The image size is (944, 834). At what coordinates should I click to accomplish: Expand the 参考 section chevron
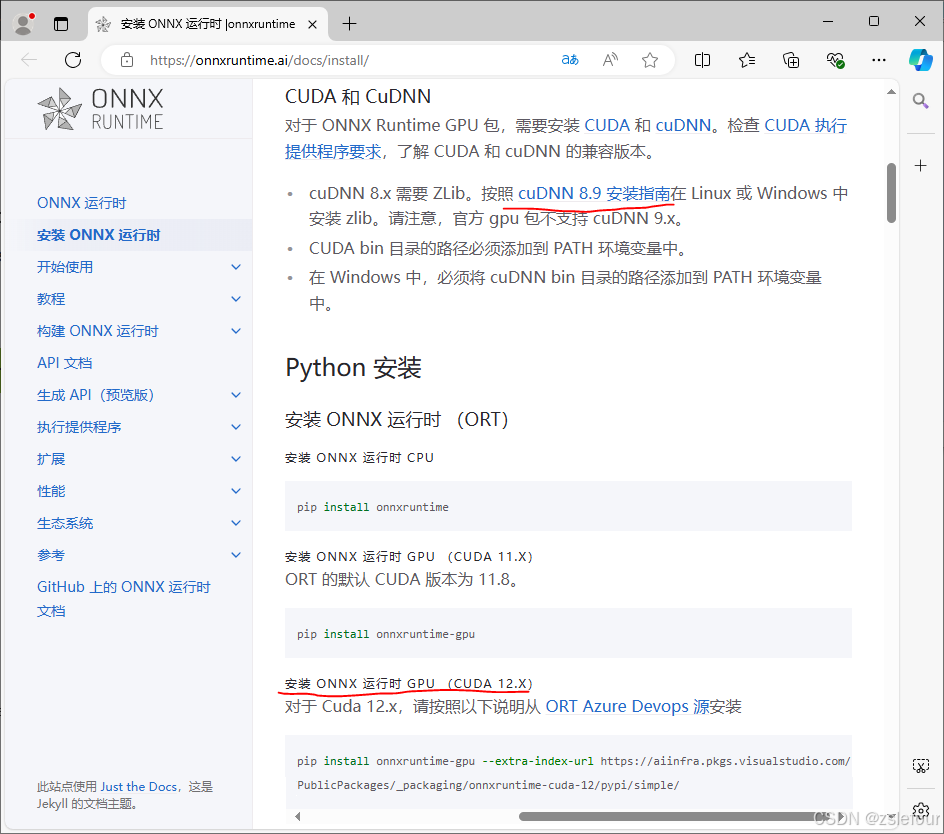pos(236,555)
